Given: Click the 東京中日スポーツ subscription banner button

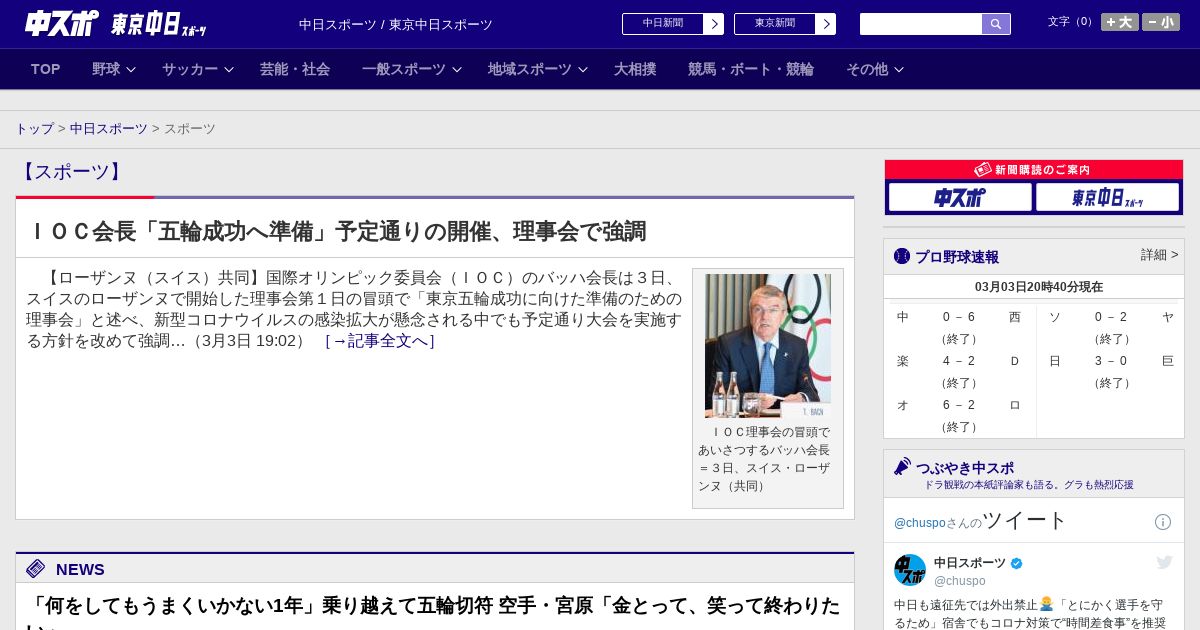Looking at the screenshot, I should click(x=1107, y=198).
